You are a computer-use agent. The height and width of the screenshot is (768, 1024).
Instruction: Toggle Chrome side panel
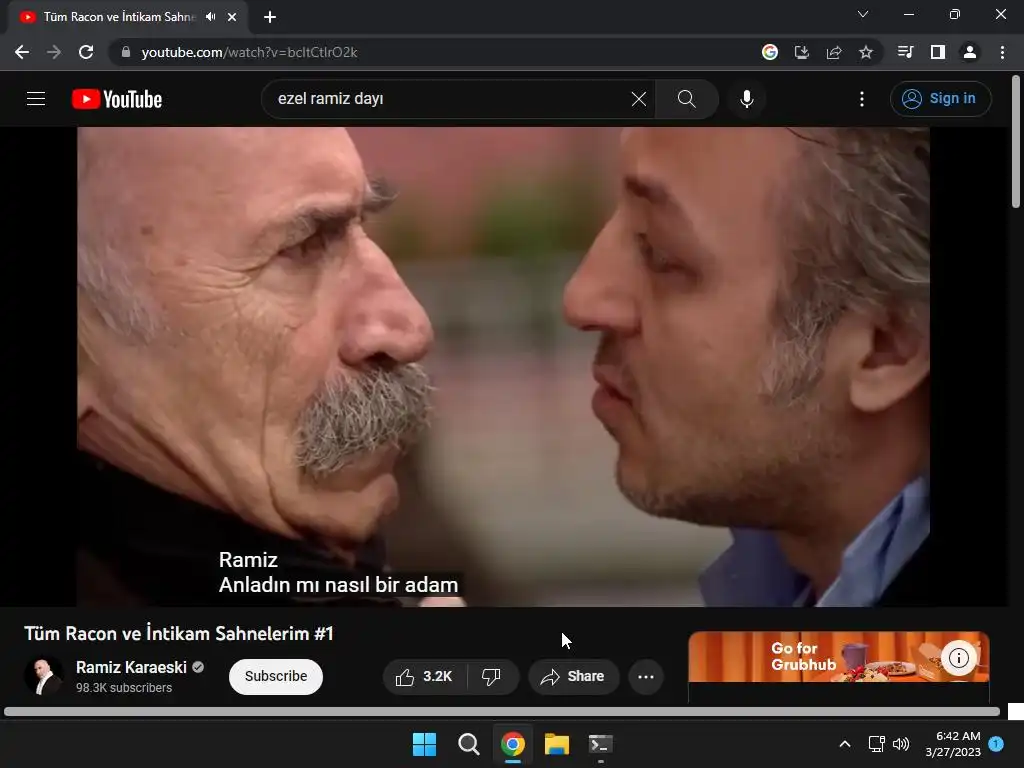938,52
